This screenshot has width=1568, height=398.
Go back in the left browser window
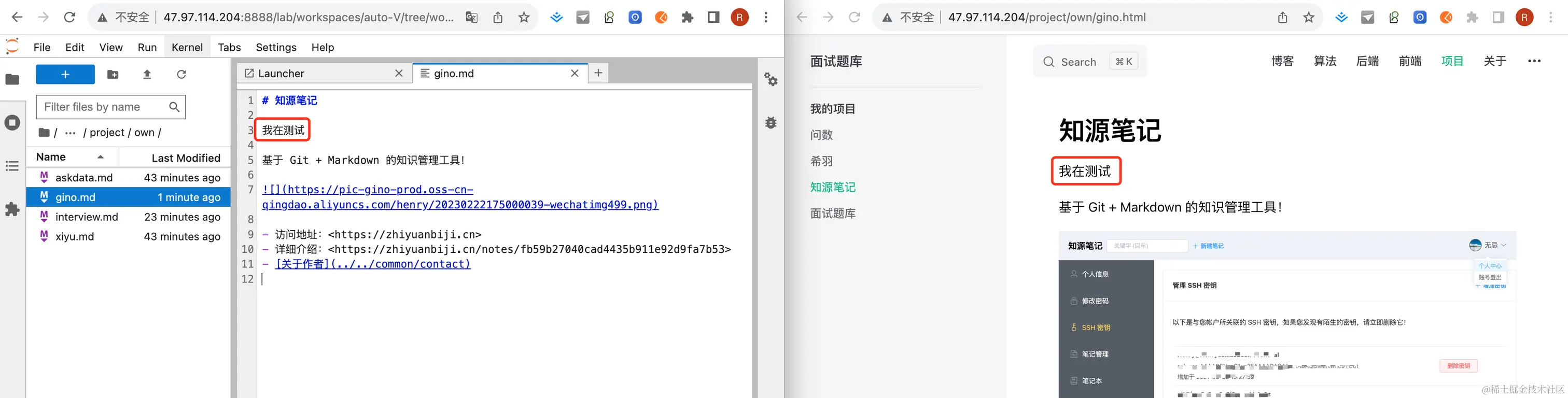click(x=17, y=17)
